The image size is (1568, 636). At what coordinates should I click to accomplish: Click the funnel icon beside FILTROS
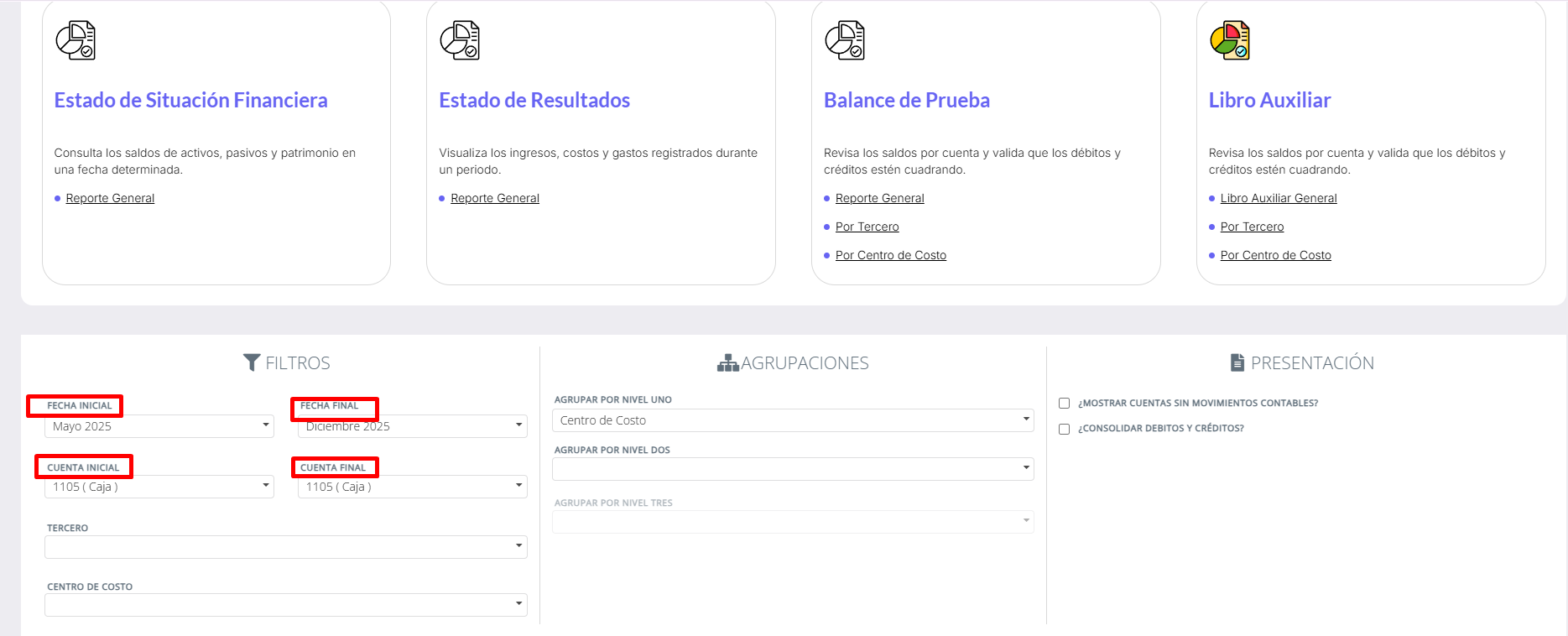(252, 362)
